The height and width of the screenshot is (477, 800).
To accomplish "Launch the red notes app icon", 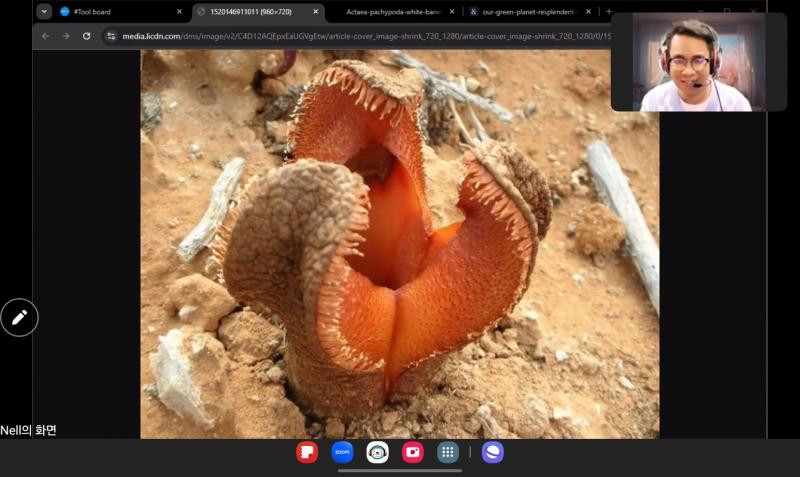I will point(307,452).
